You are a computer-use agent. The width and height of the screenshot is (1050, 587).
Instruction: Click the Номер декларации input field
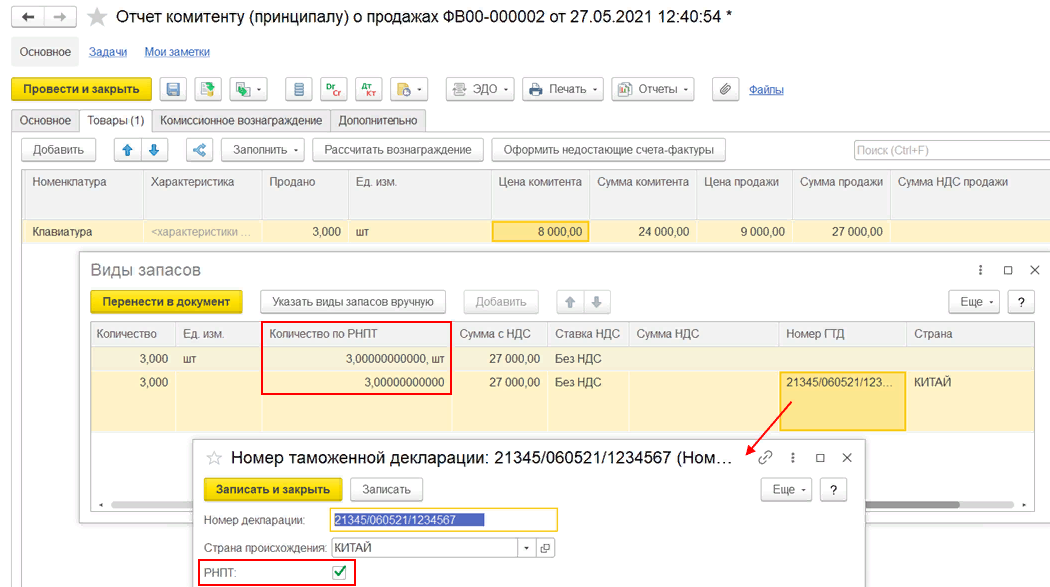[443, 520]
